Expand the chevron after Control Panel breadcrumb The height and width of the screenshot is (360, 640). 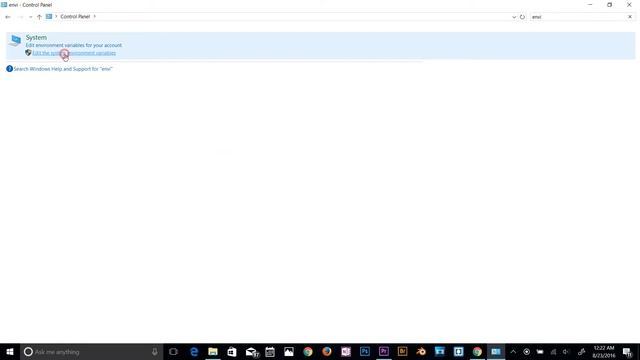95,16
